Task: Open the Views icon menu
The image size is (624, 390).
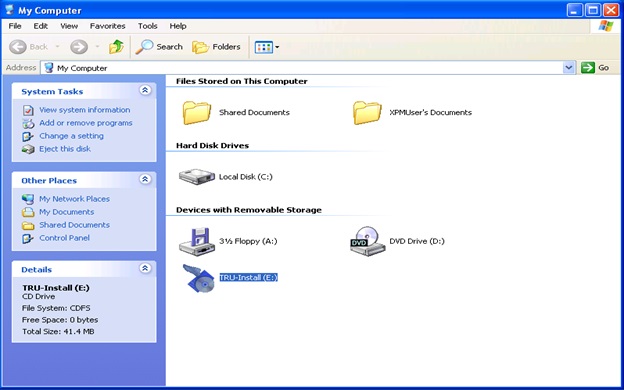Action: coord(263,47)
